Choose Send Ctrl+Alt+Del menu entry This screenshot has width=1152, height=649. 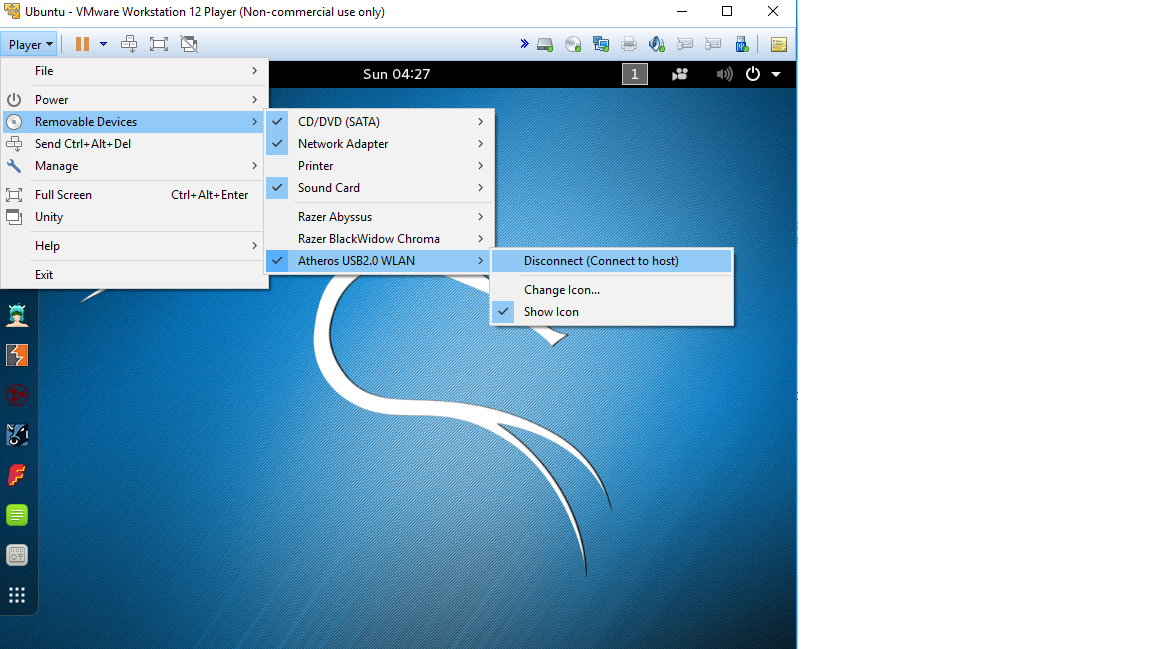134,144
